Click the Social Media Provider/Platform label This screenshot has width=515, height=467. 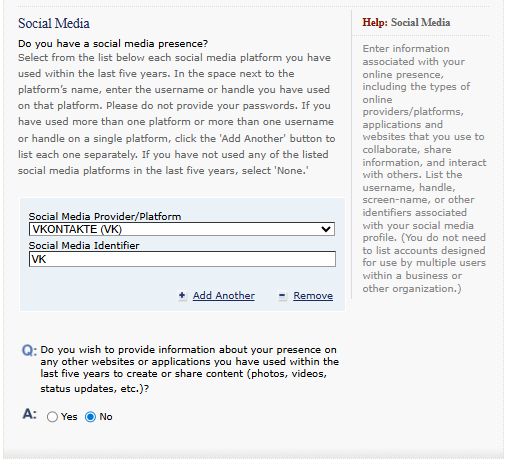pos(105,216)
